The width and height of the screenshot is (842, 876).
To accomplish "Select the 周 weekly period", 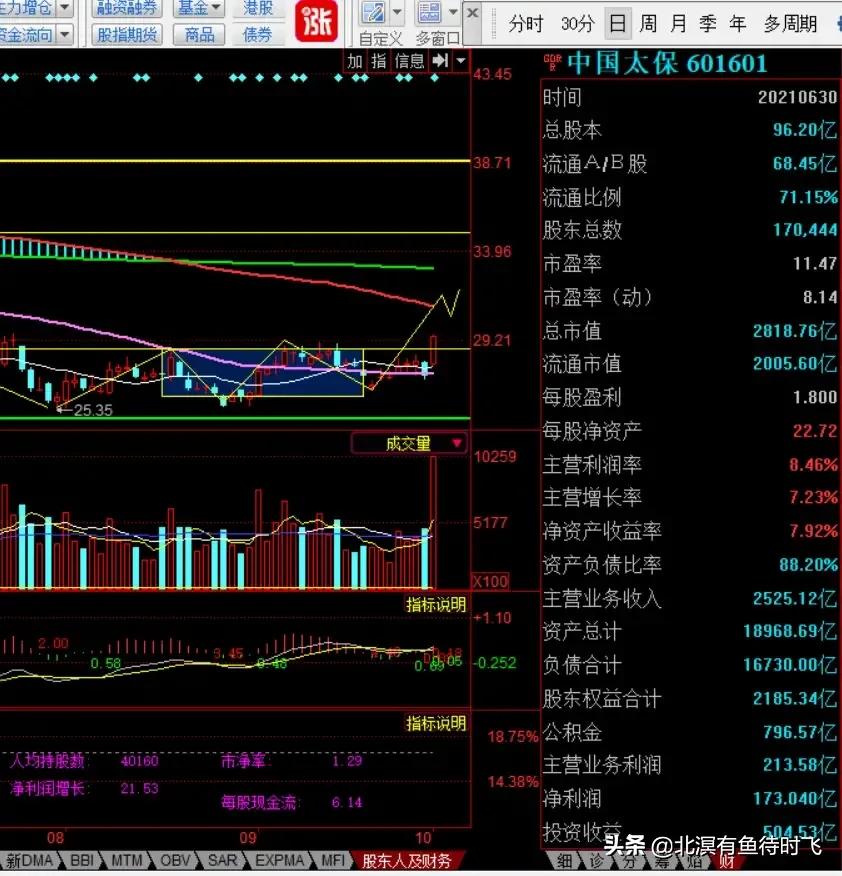I will tap(648, 24).
